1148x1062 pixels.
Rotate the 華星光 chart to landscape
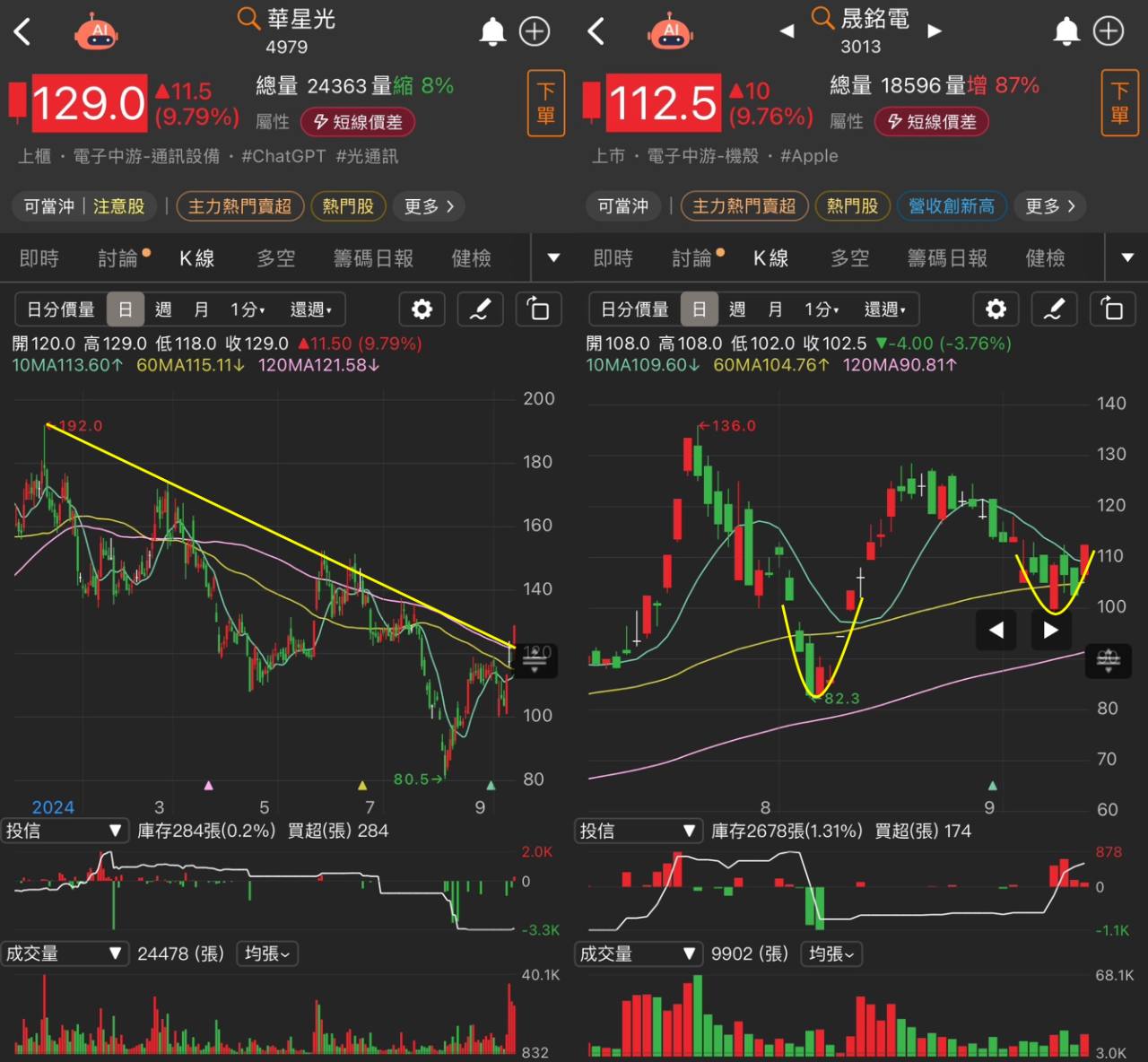tap(538, 309)
